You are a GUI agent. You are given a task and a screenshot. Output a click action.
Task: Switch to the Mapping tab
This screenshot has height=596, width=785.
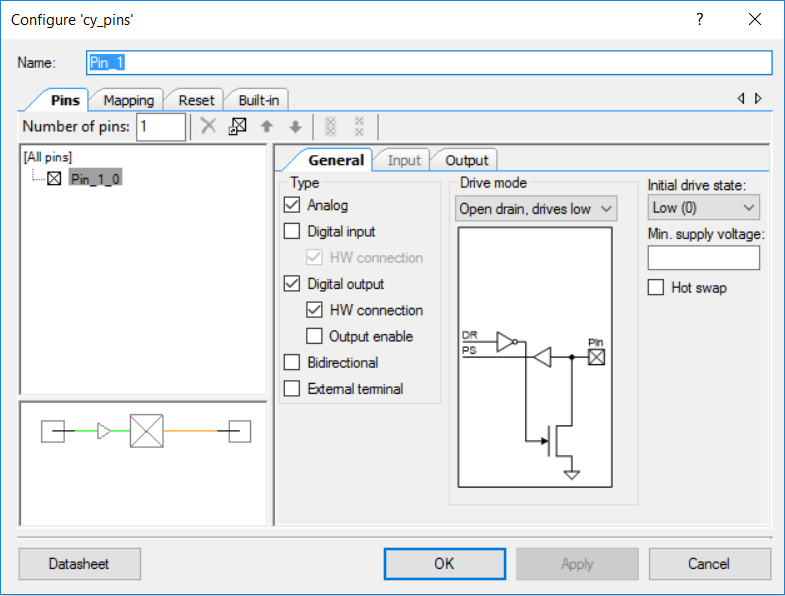129,100
